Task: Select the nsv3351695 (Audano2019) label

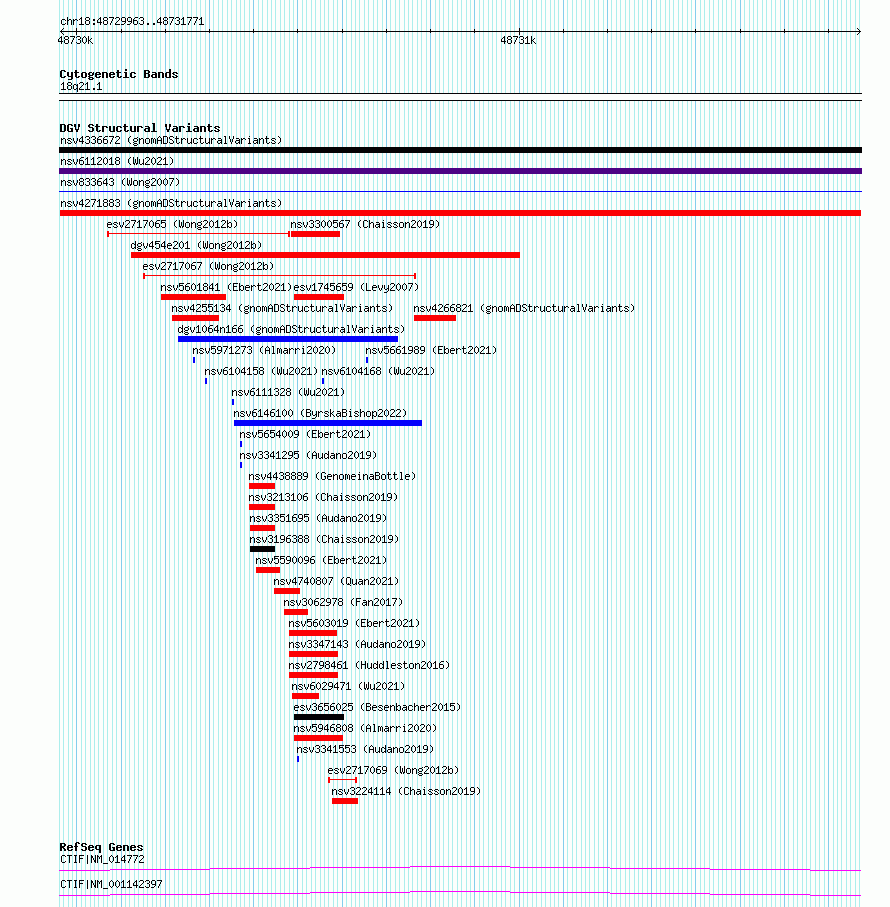Action: 318,518
